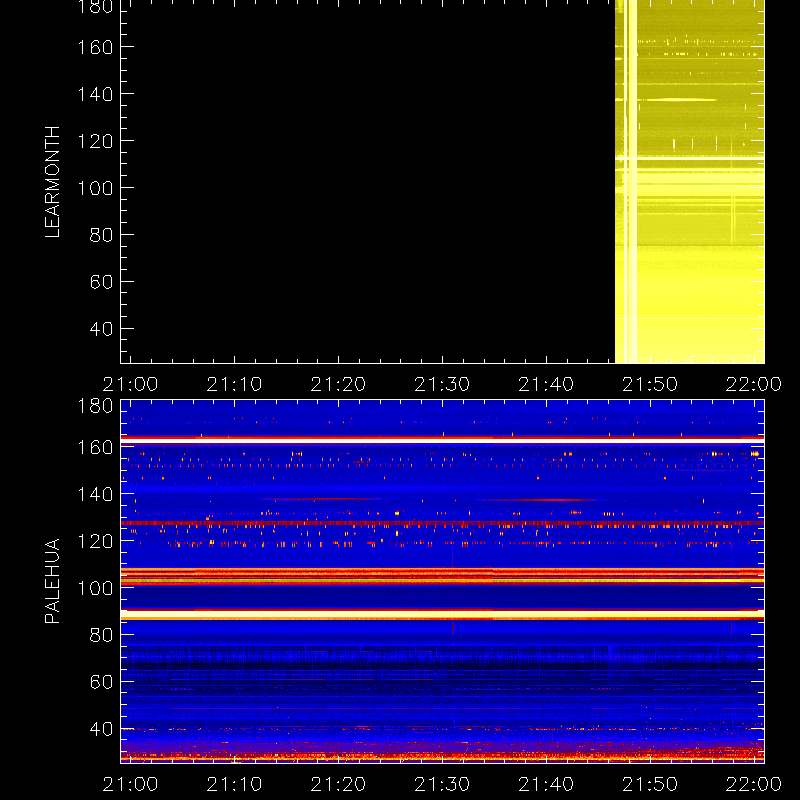The height and width of the screenshot is (800, 800).
Task: Select the 120 tick label on Palehua plot
Action: tap(95, 541)
